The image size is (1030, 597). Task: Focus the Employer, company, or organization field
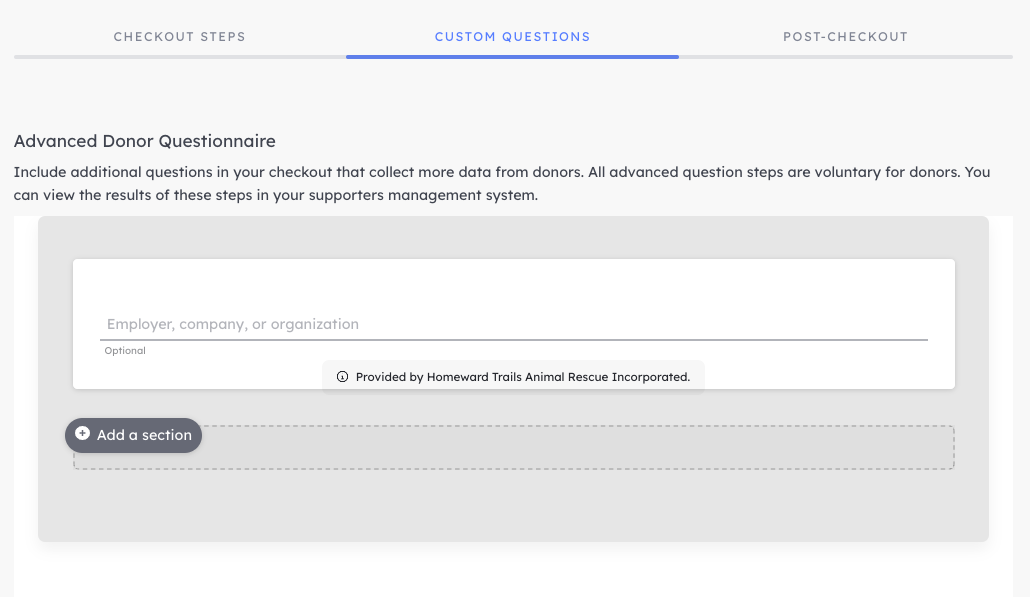514,324
